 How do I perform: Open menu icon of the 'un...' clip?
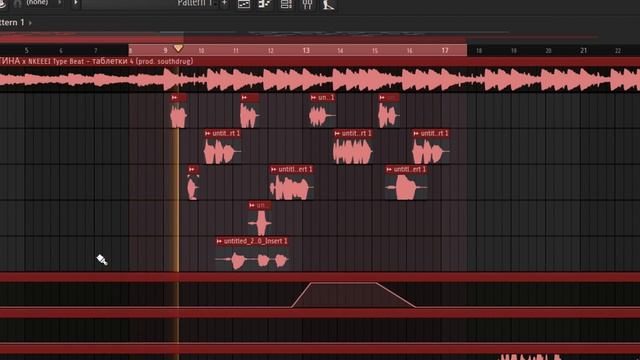pos(252,205)
